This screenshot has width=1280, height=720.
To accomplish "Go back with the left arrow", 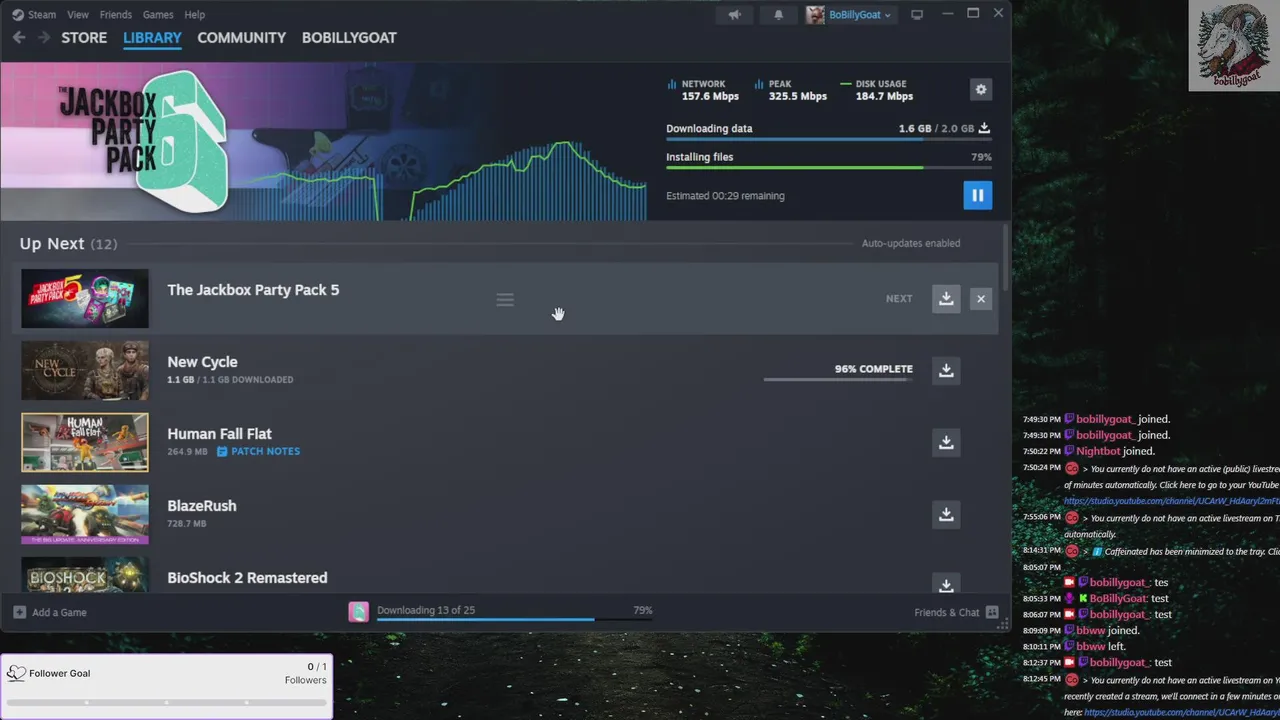I will click(19, 37).
